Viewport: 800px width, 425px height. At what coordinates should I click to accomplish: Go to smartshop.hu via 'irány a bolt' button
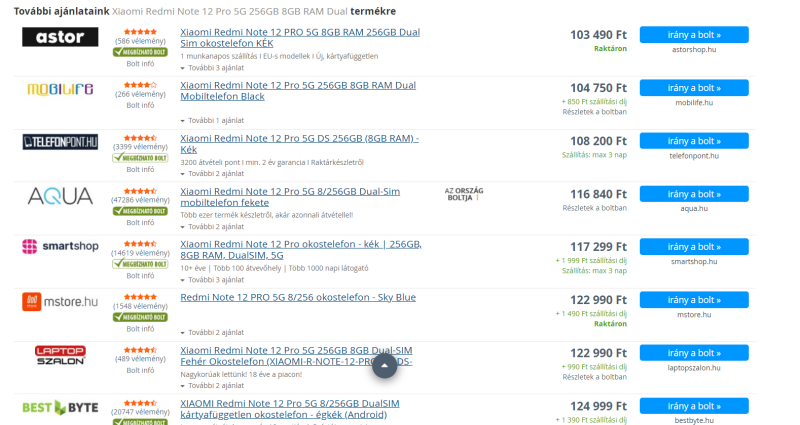694,246
